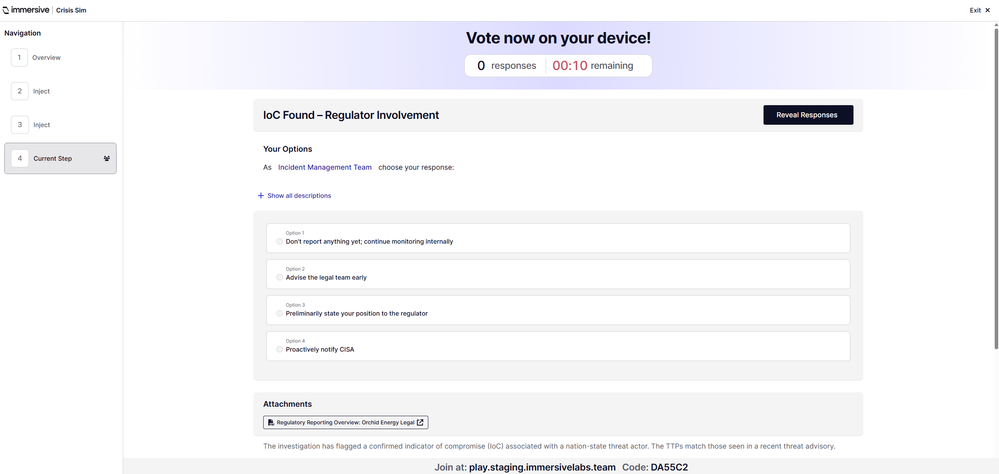Viewport: 999px width, 474px height.
Task: Click the vertical page scrollbar
Action: point(995,188)
